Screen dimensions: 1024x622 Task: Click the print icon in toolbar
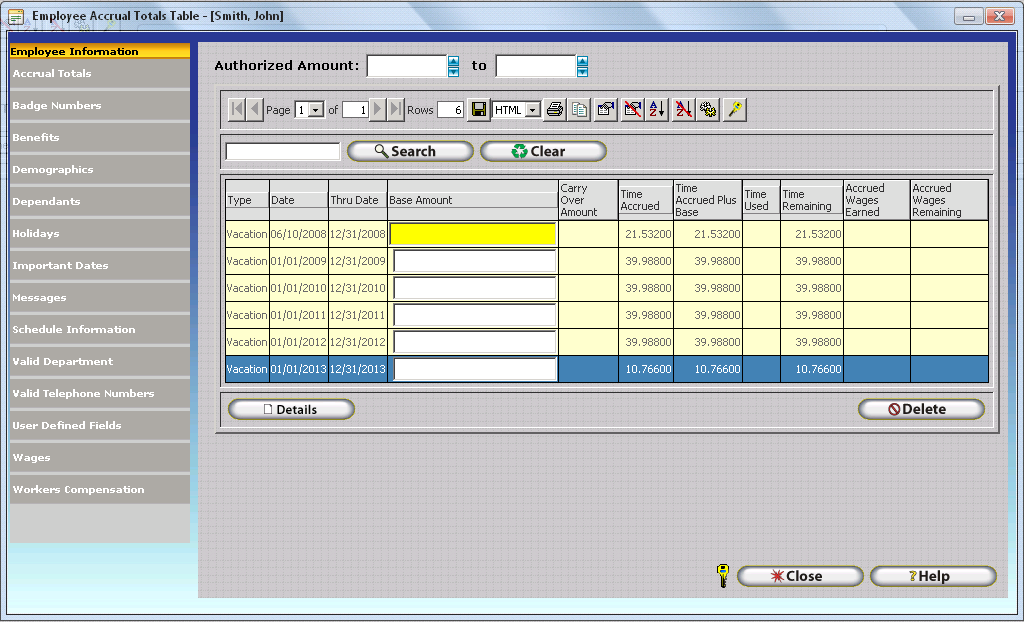(554, 110)
